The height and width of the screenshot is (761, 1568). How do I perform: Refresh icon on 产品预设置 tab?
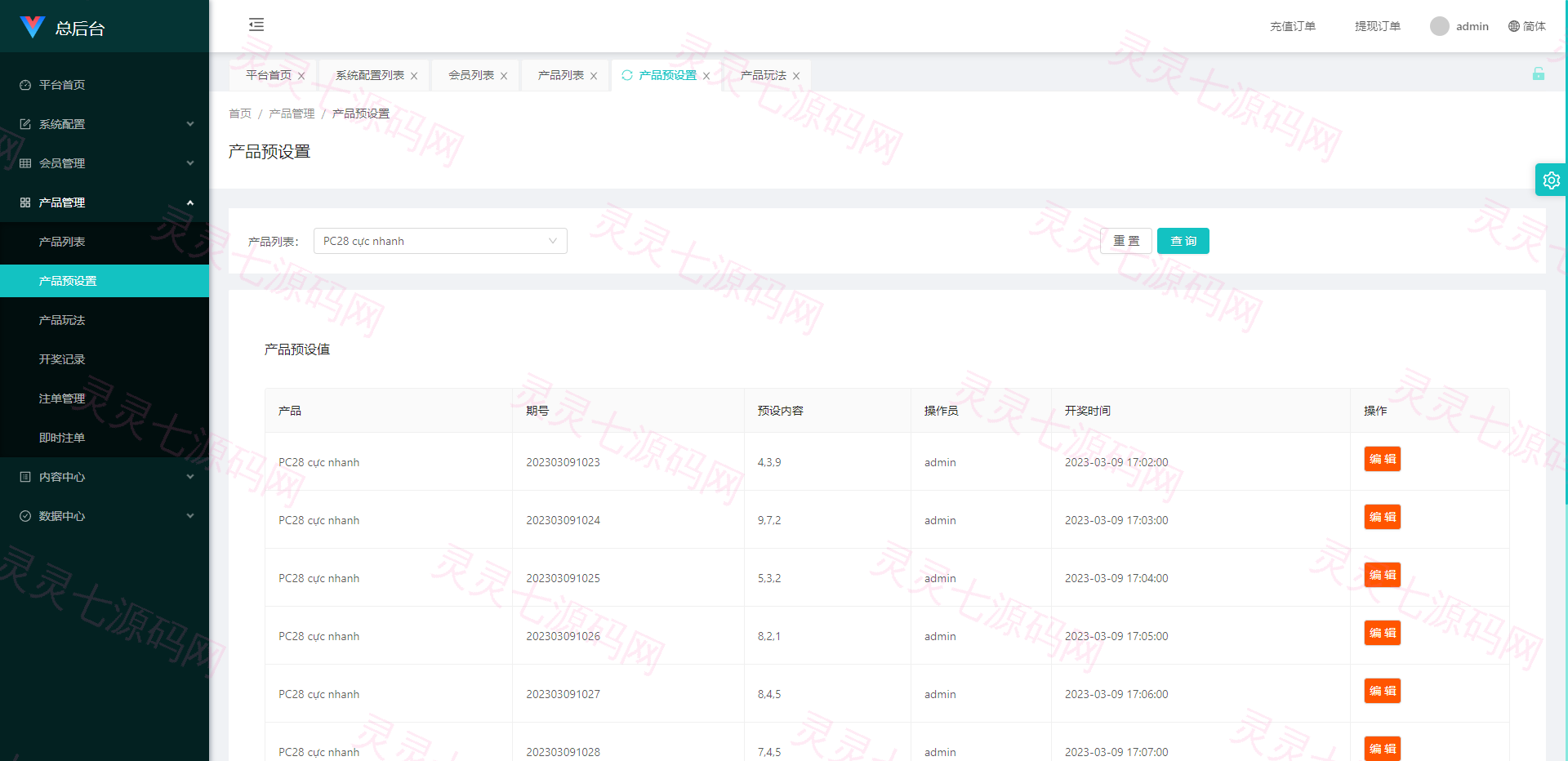pyautogui.click(x=627, y=75)
